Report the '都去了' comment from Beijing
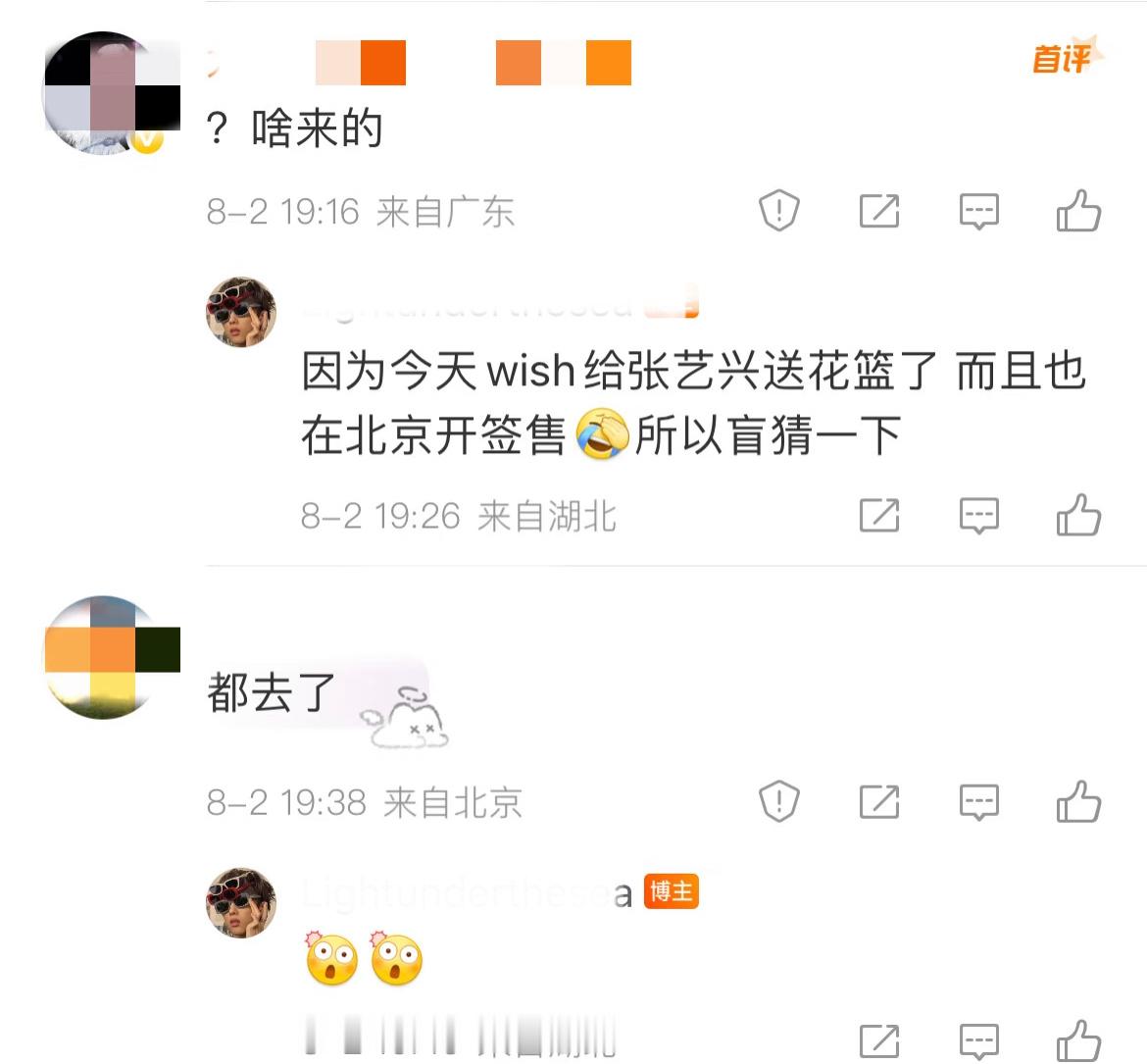 click(779, 801)
